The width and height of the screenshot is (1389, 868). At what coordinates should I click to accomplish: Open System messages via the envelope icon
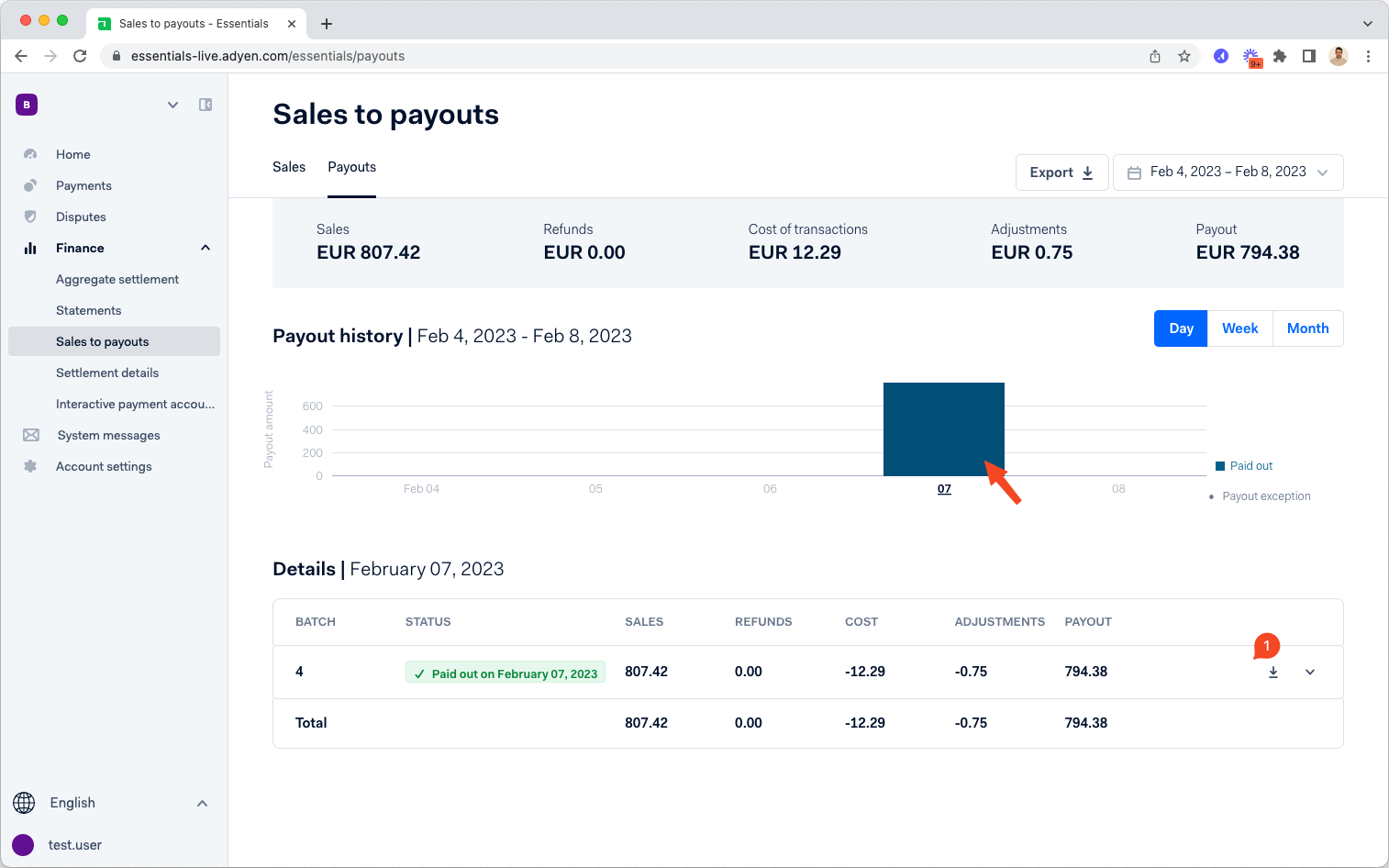tap(32, 435)
